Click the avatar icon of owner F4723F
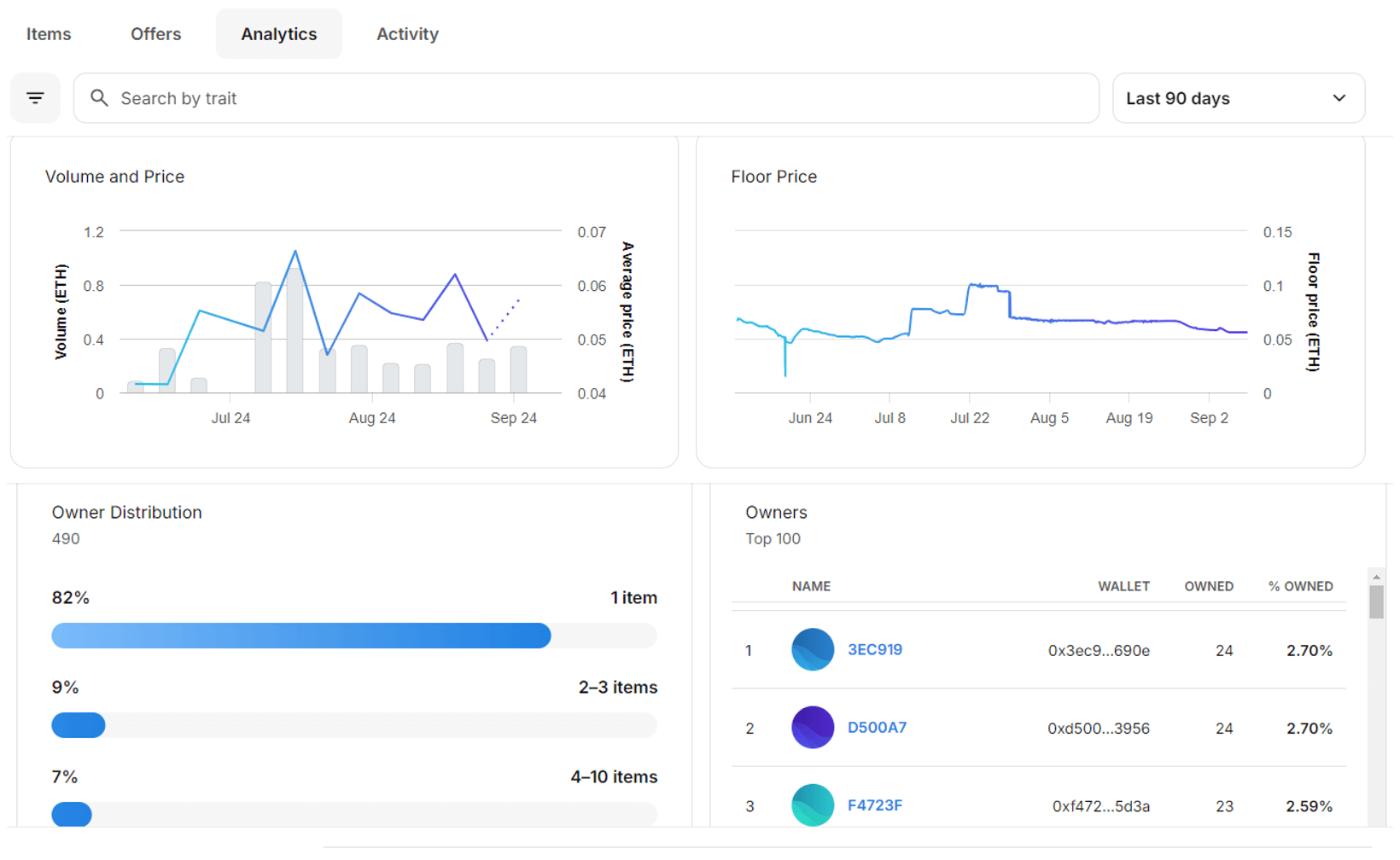Viewport: 1400px width, 860px height. pos(812,805)
